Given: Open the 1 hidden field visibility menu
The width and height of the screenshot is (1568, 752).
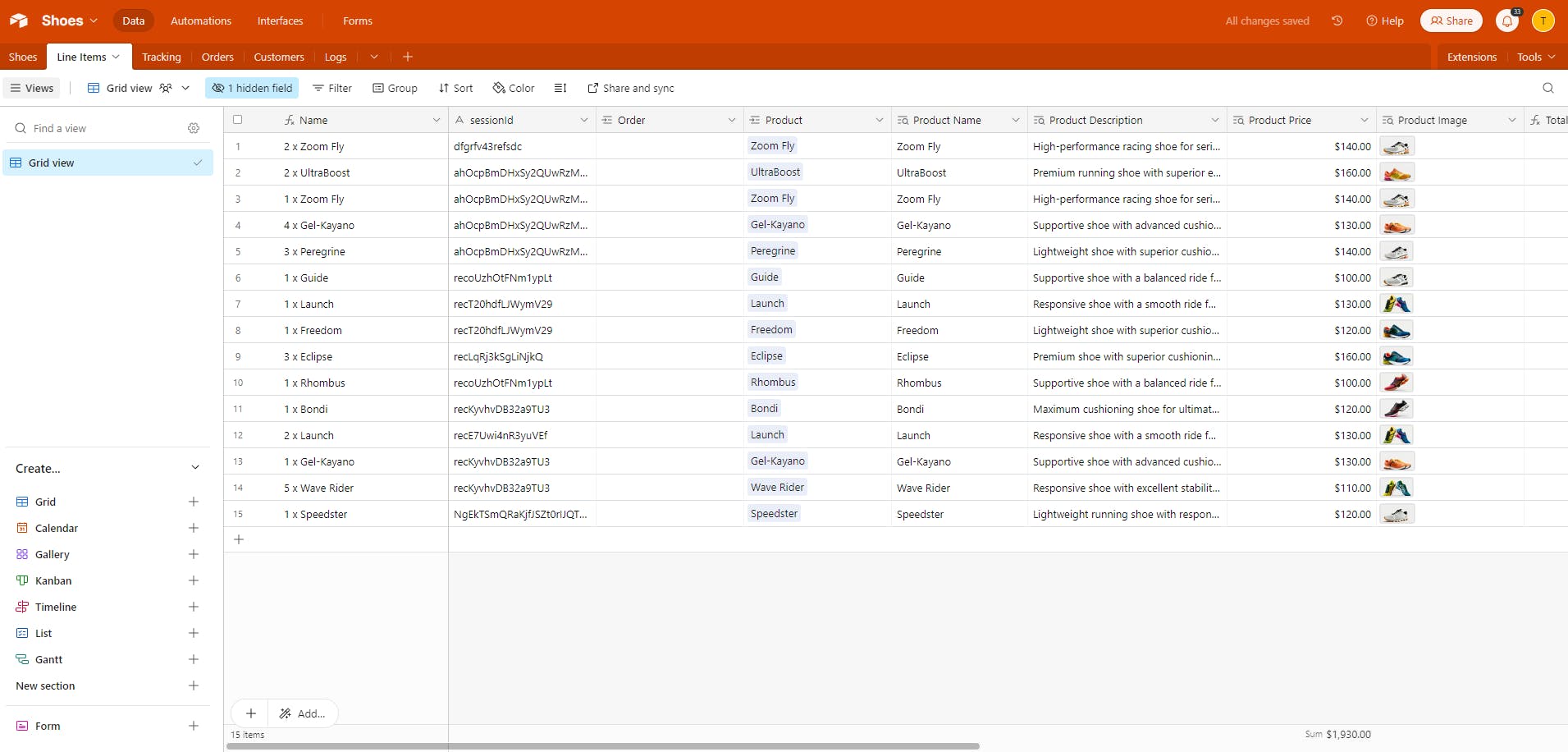Looking at the screenshot, I should (x=252, y=88).
